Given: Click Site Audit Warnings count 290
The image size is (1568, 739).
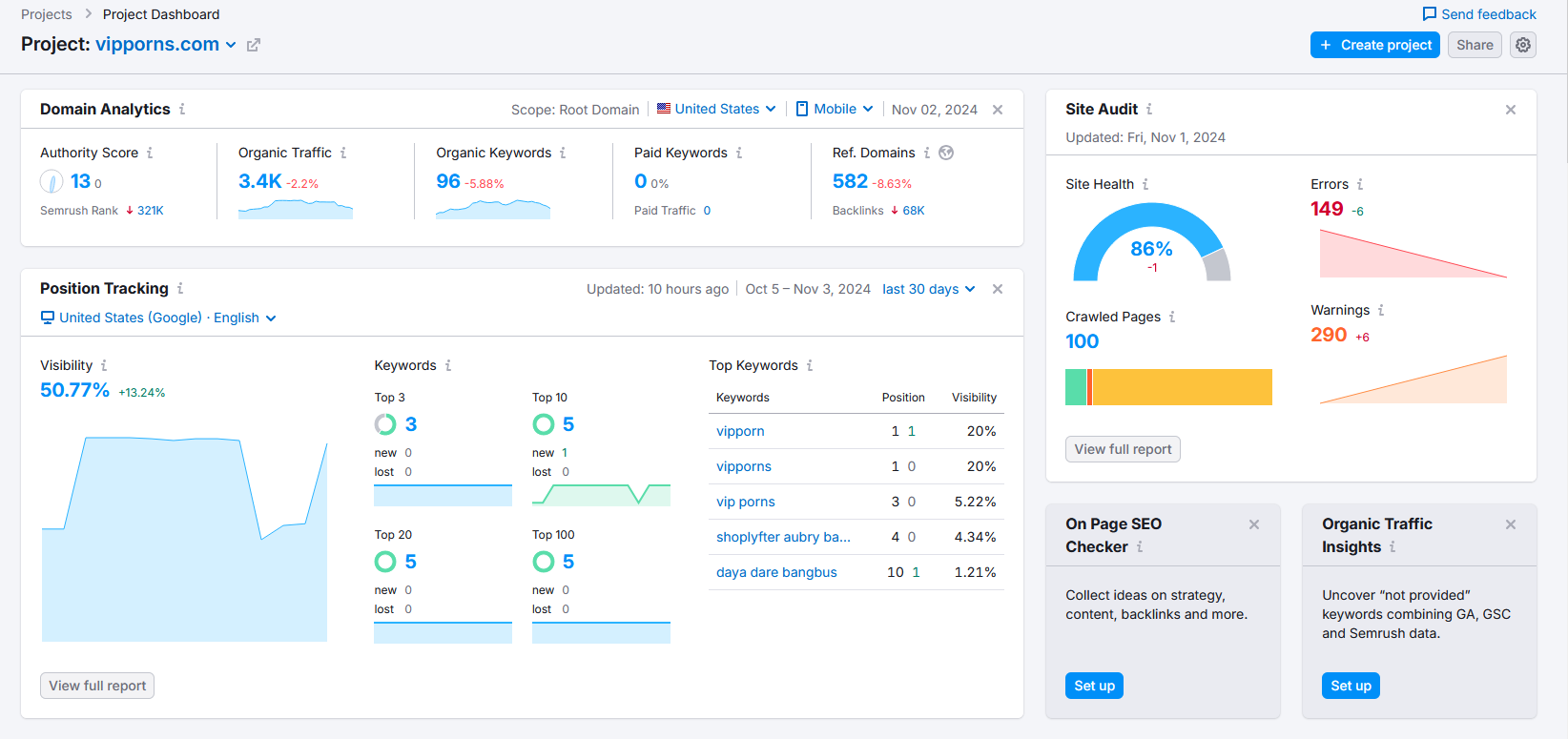Looking at the screenshot, I should coord(1329,335).
